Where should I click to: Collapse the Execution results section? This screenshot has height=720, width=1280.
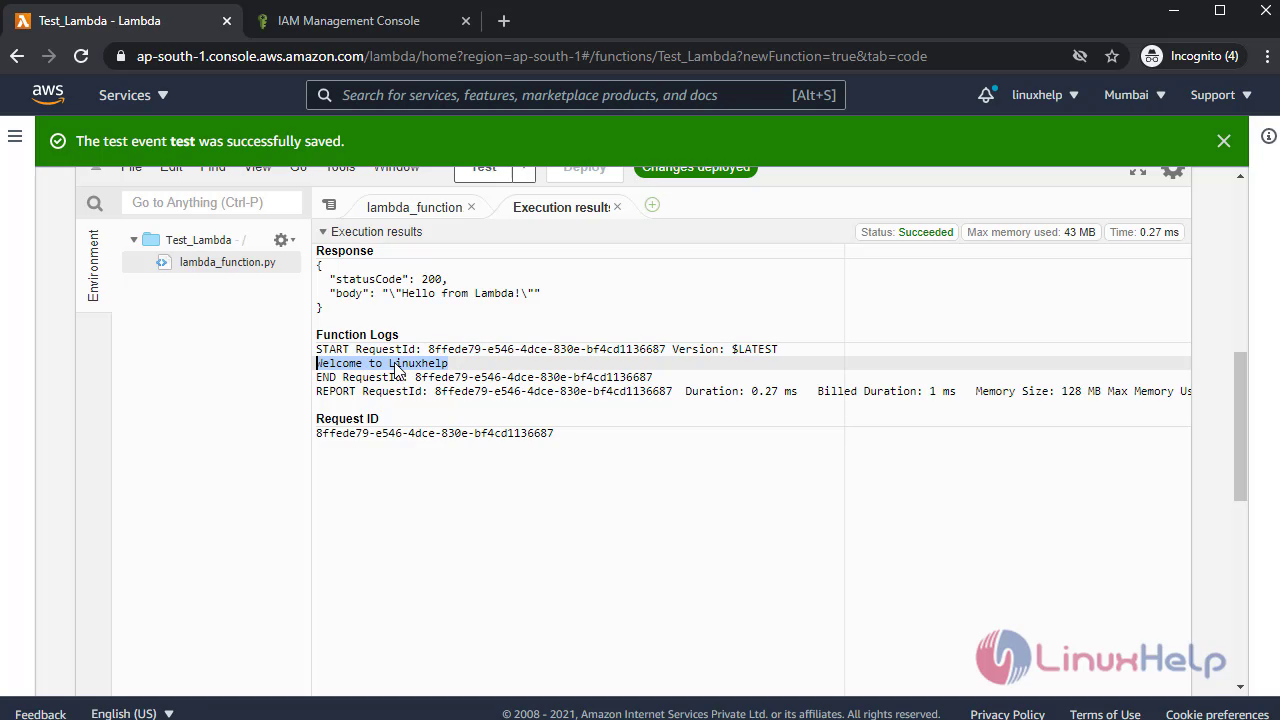coord(323,232)
